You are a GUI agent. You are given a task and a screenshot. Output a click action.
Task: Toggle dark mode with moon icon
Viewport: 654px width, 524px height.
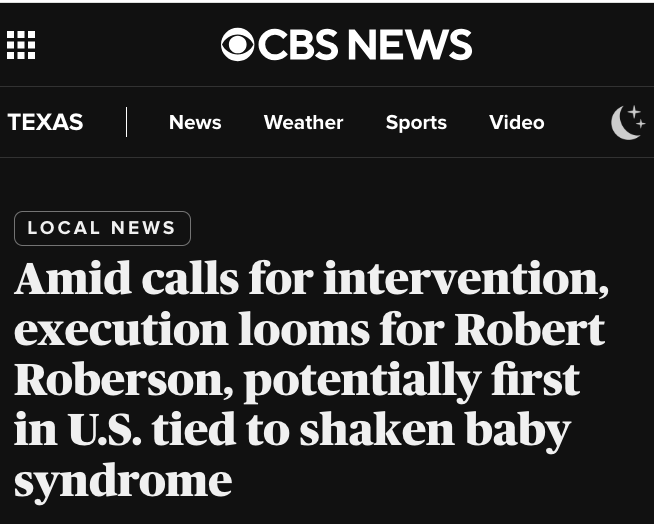pyautogui.click(x=628, y=122)
